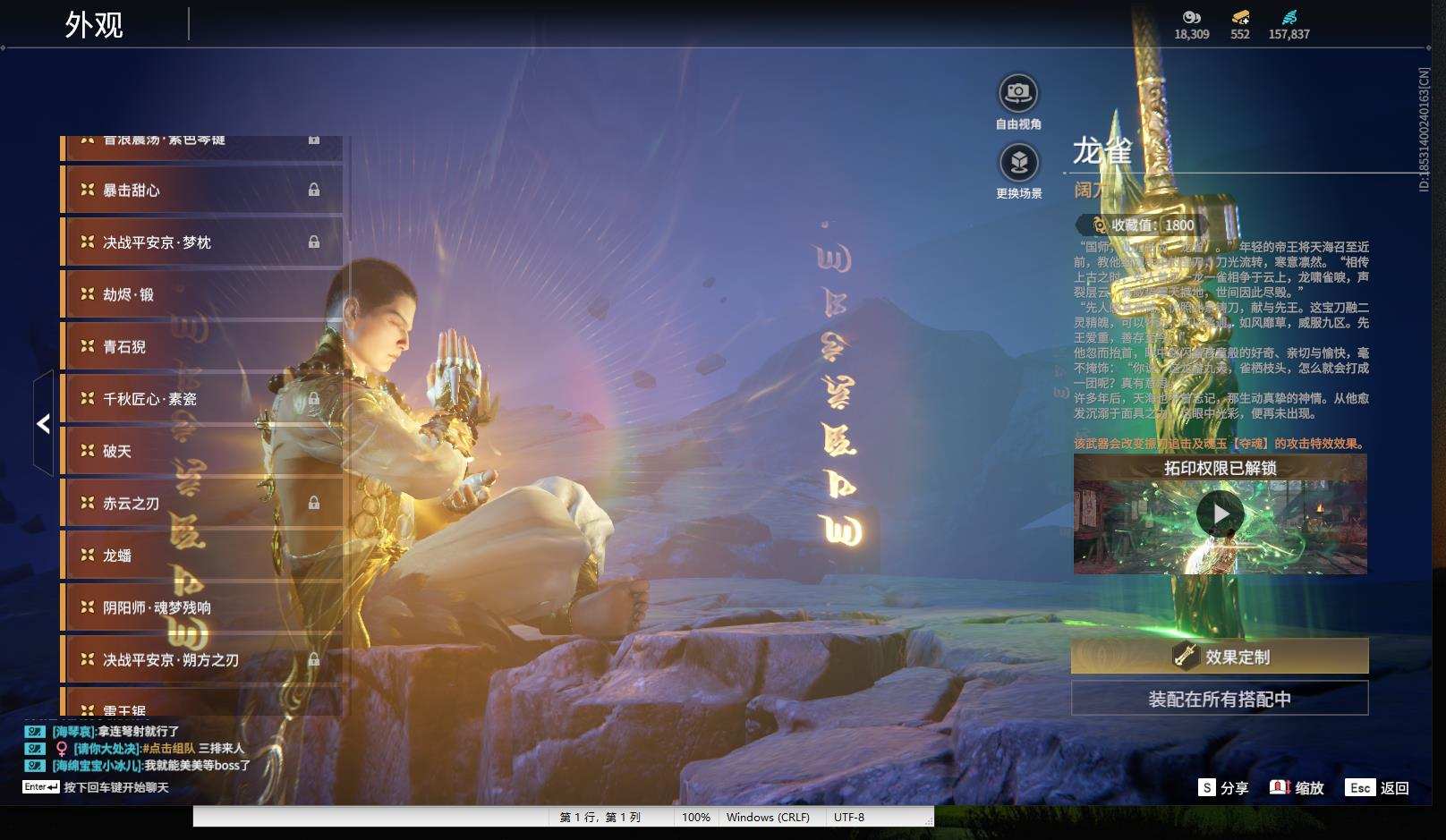Click the 效果定制 button
Image resolution: width=1446 pixels, height=840 pixels.
1220,656
